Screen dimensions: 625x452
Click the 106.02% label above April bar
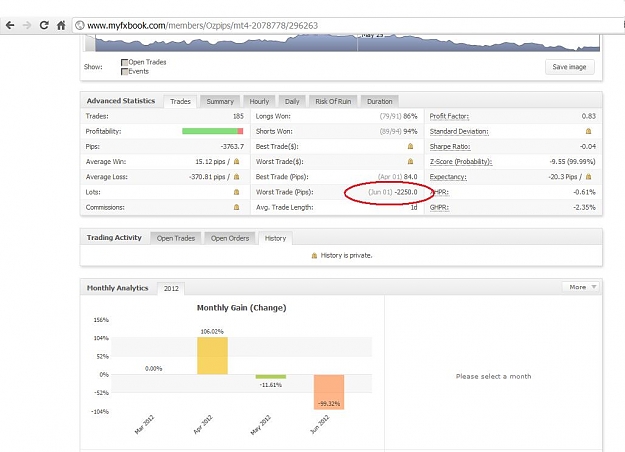(212, 331)
